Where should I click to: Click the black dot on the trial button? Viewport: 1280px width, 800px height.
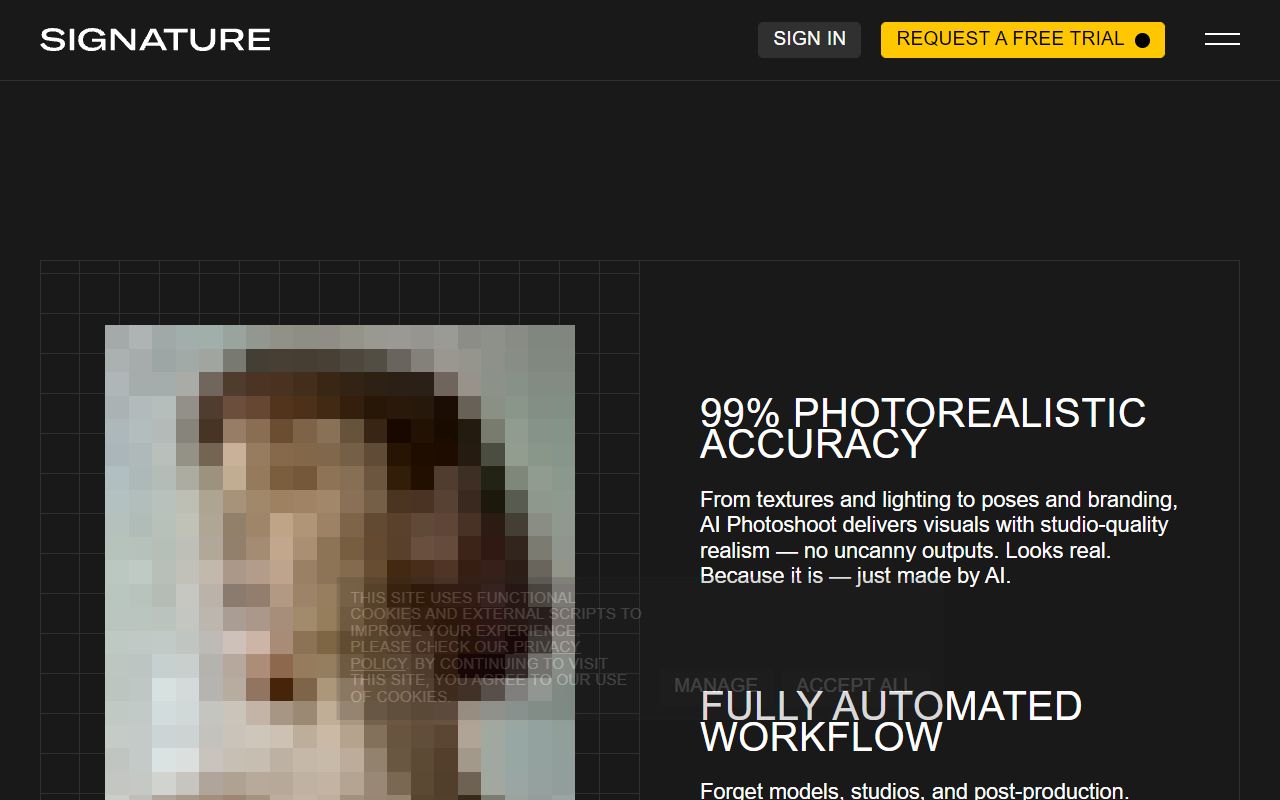pos(1142,40)
